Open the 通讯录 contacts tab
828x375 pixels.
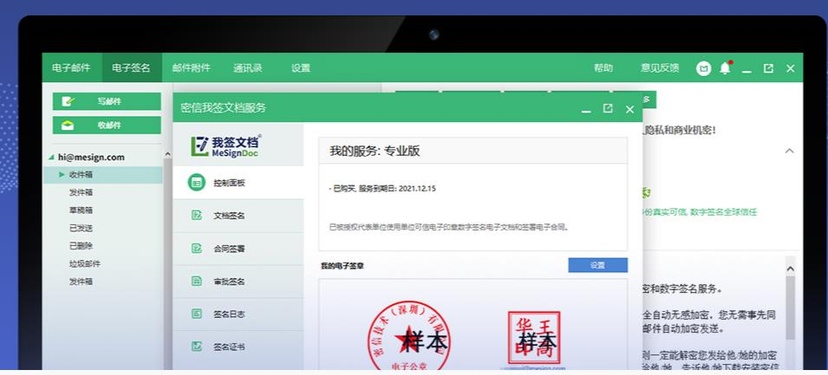(248, 68)
